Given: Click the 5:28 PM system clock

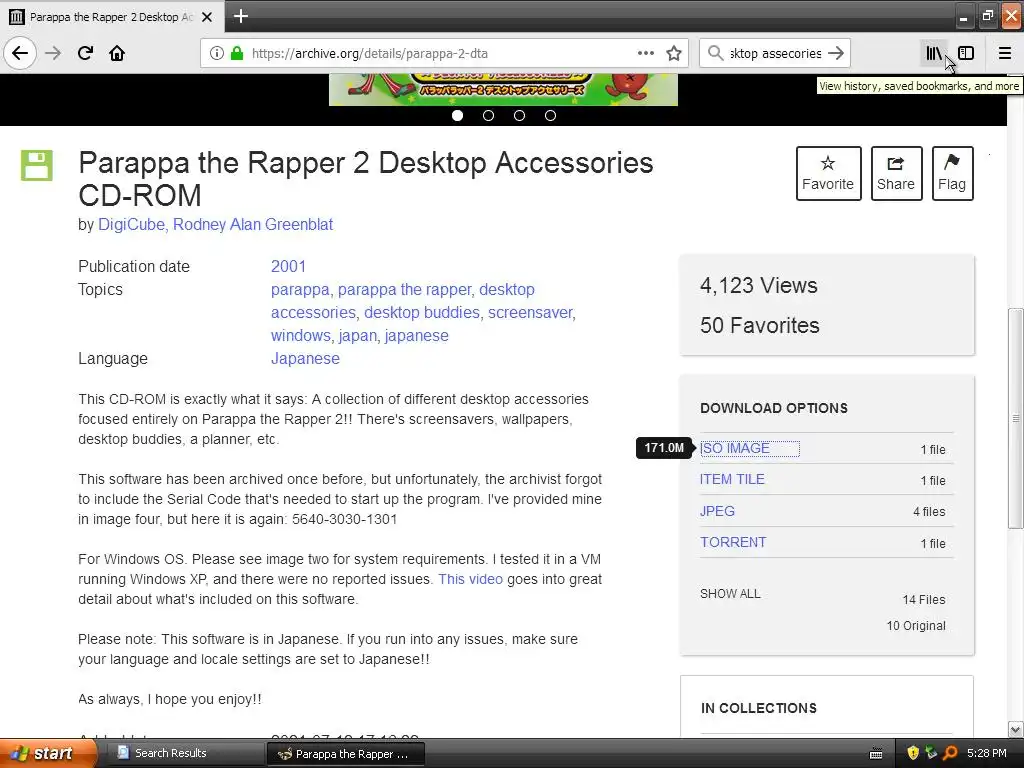Looking at the screenshot, I should click(x=987, y=754).
